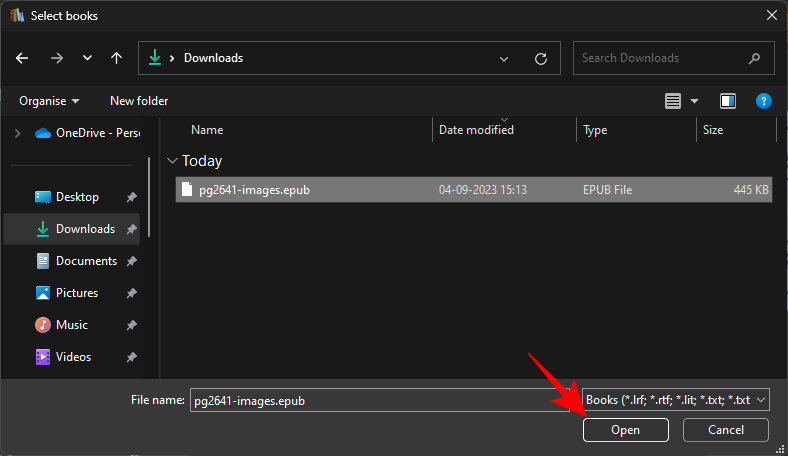Click the Forward navigation arrow
Screen dimensions: 788x456
coord(56,58)
